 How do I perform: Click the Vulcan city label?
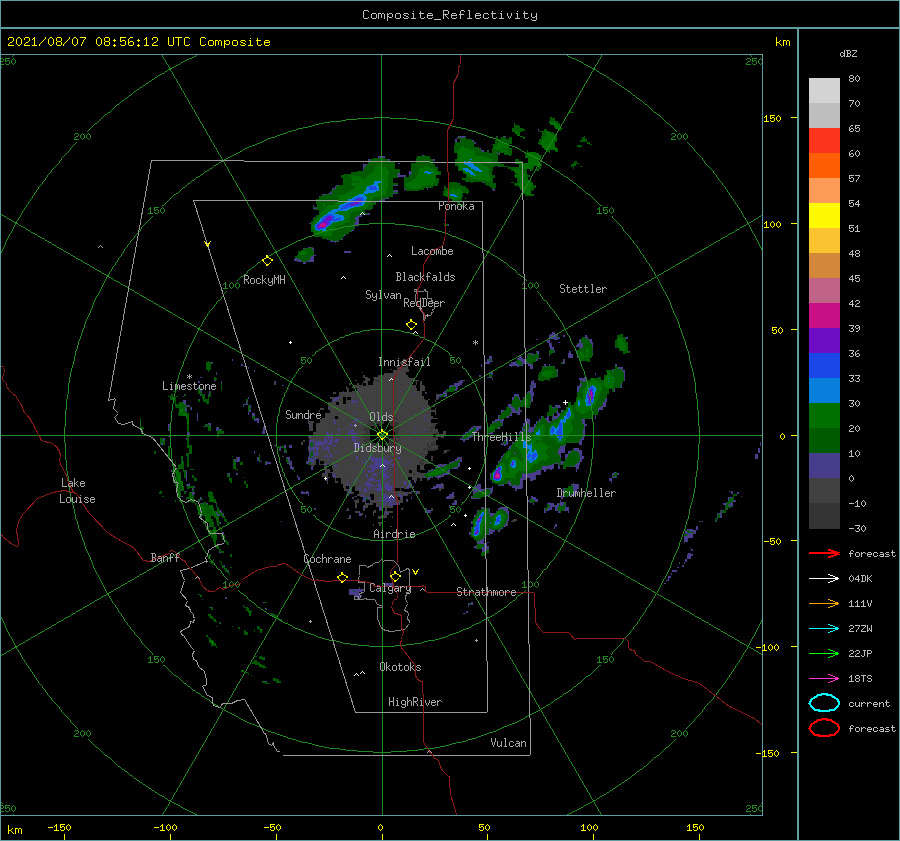pos(509,743)
